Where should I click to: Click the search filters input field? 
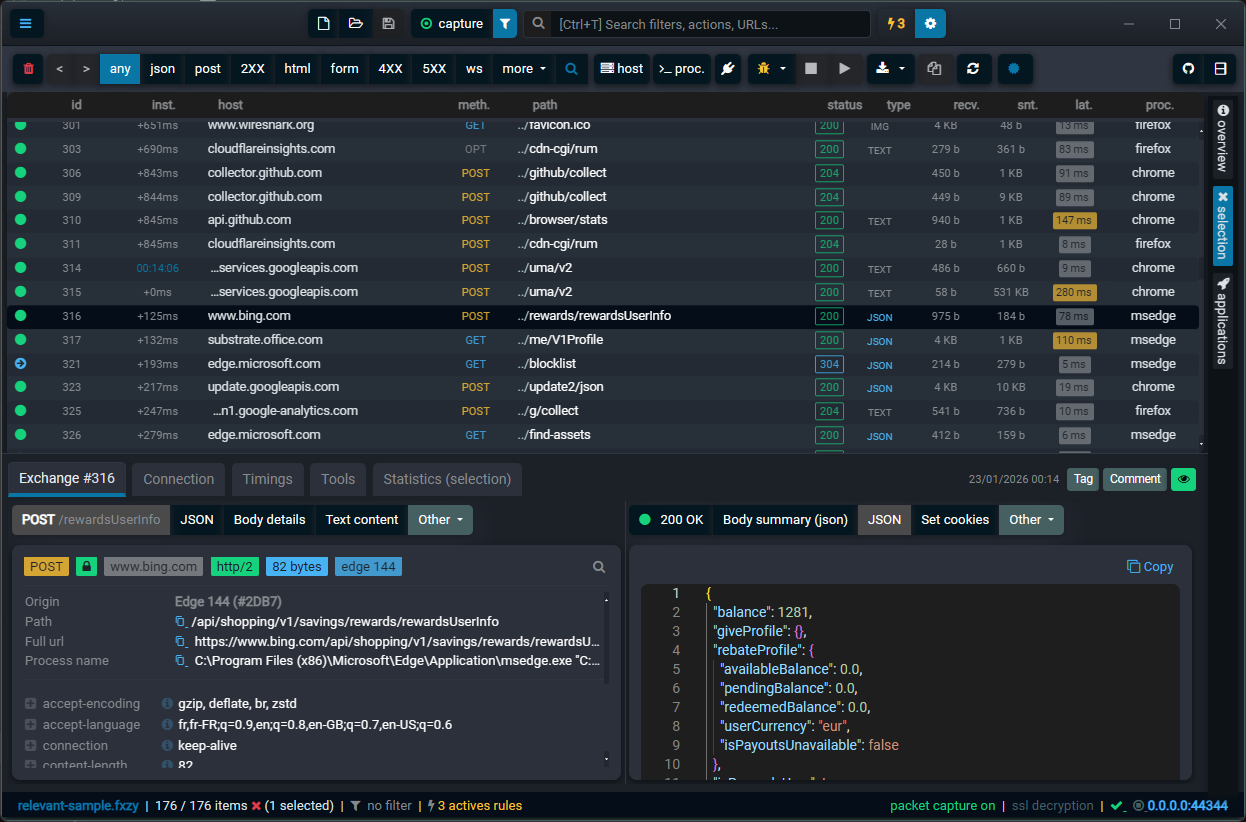point(700,22)
